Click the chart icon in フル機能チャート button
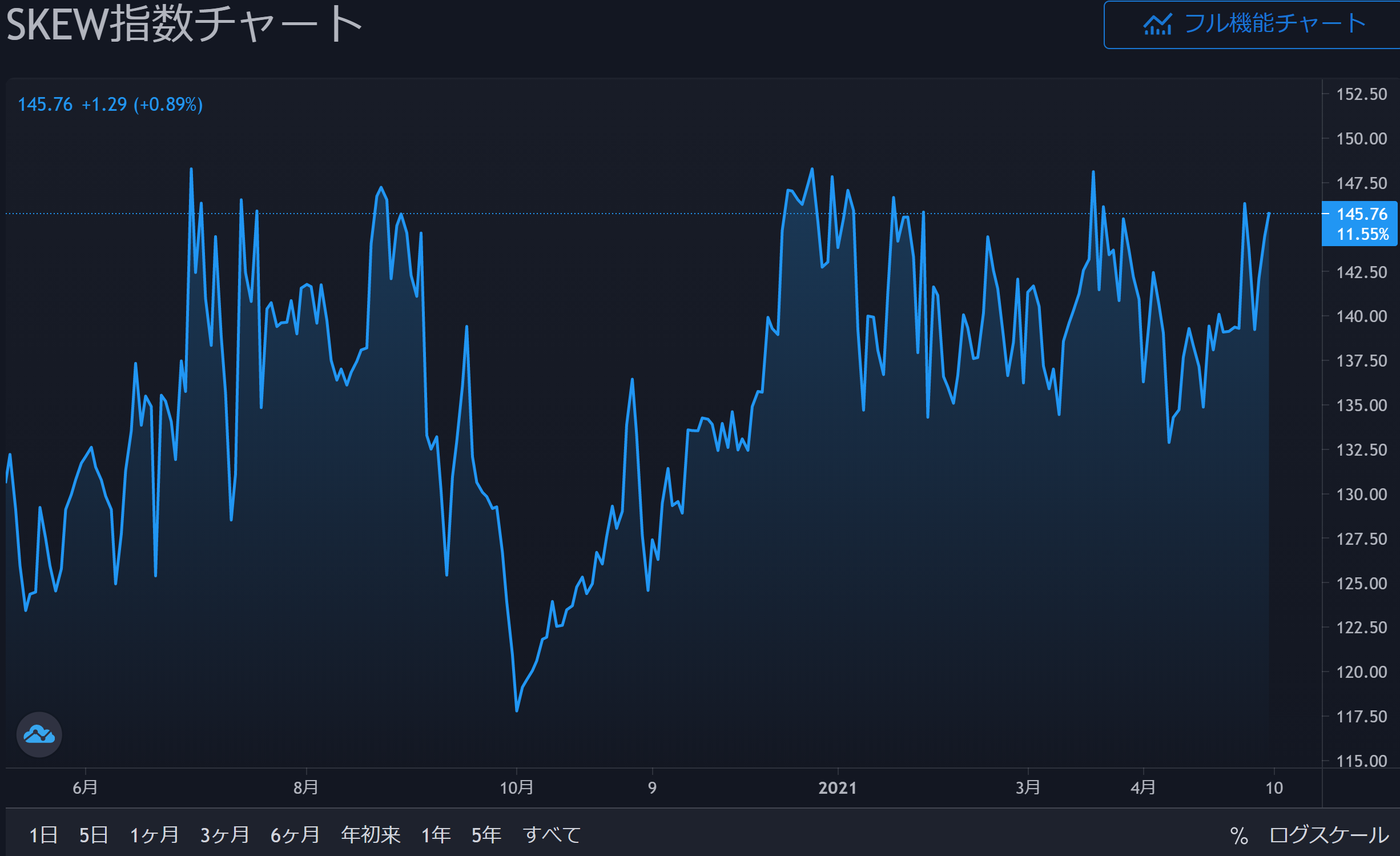This screenshot has width=1400, height=856. pyautogui.click(x=1157, y=24)
